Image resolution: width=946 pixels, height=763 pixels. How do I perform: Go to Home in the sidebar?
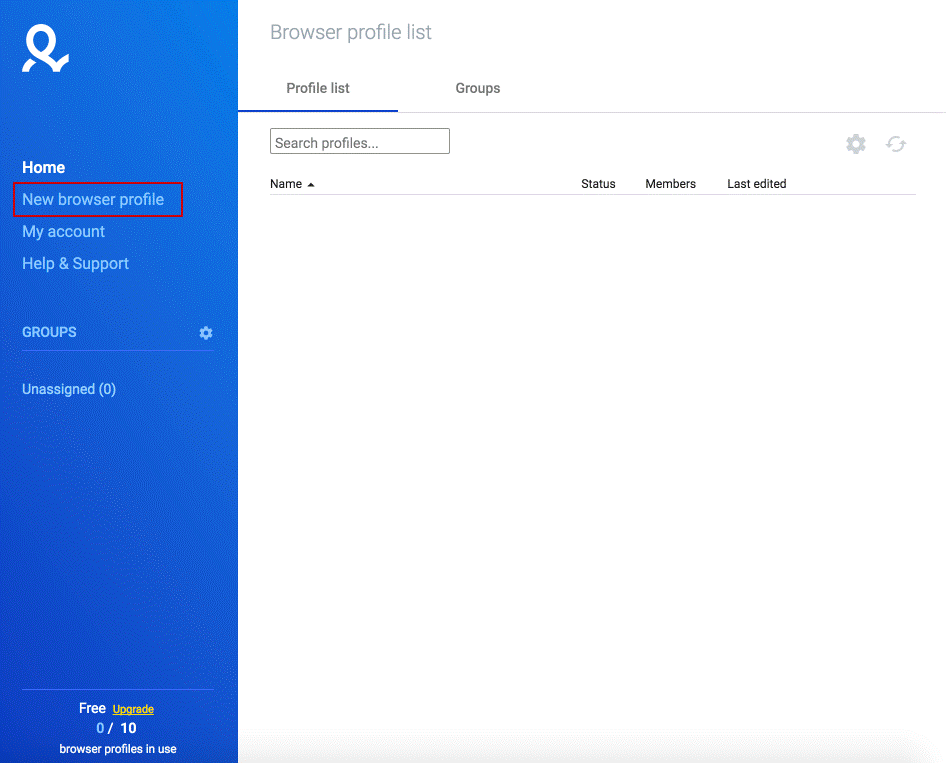click(x=43, y=167)
